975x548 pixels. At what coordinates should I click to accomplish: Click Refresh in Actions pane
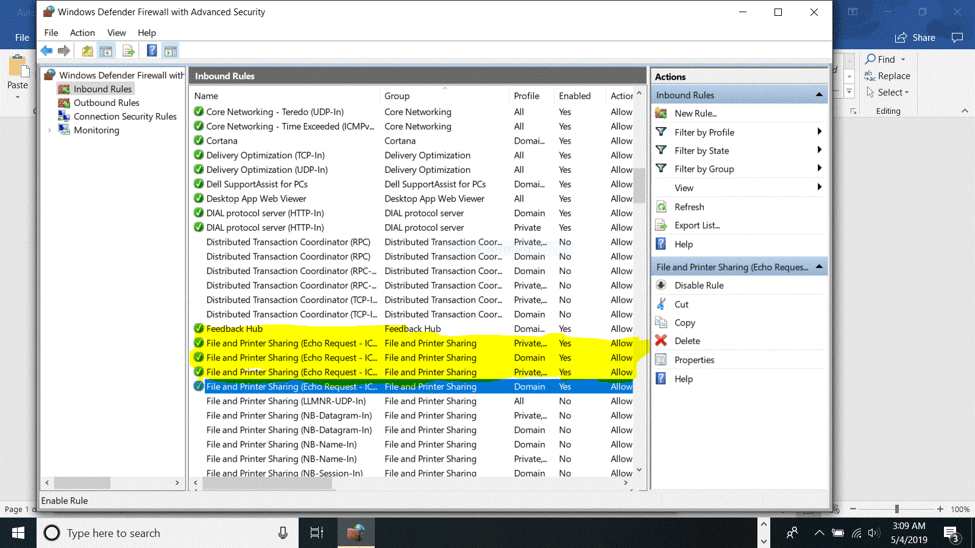click(689, 207)
